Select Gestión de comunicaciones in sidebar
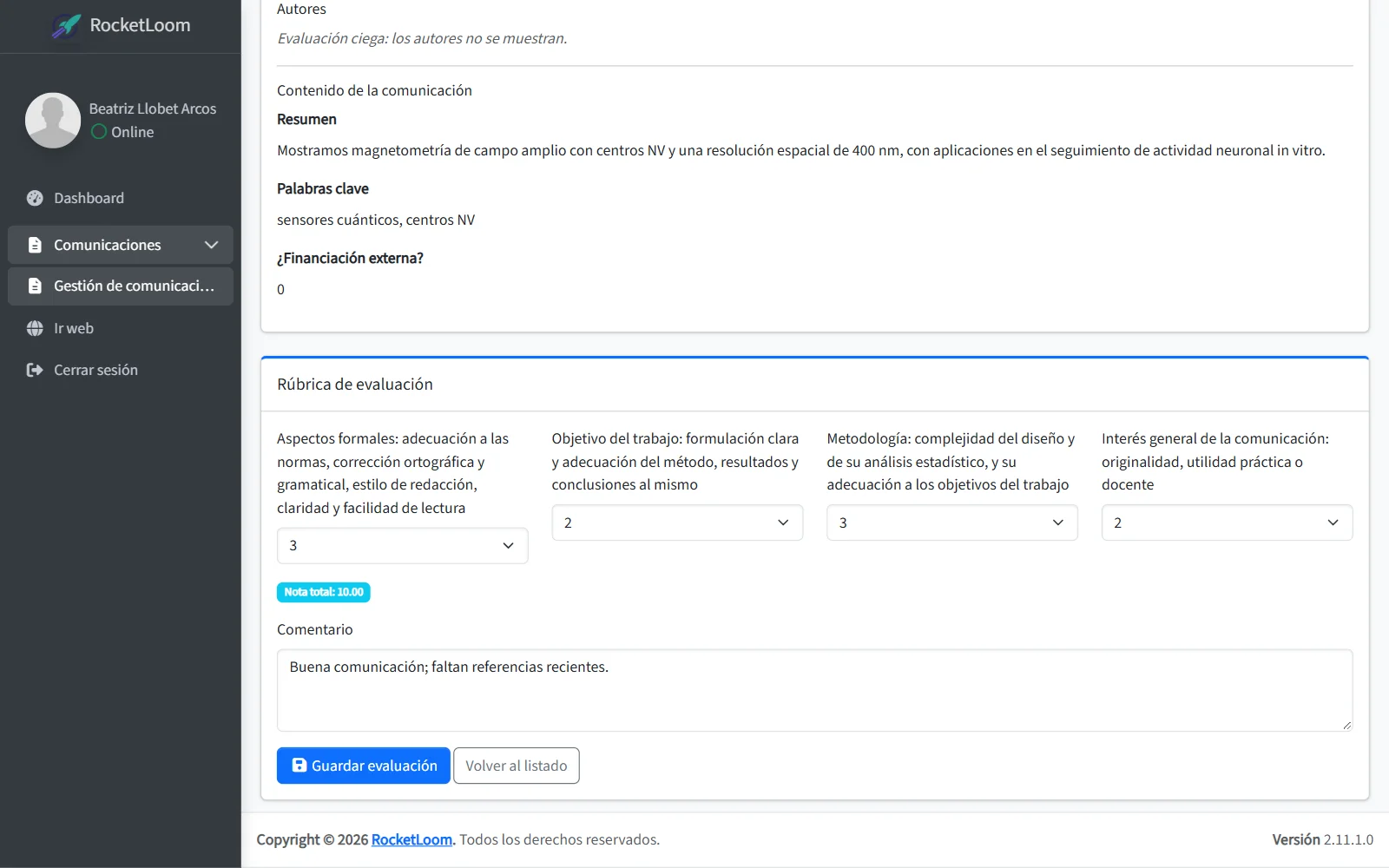 (x=121, y=286)
